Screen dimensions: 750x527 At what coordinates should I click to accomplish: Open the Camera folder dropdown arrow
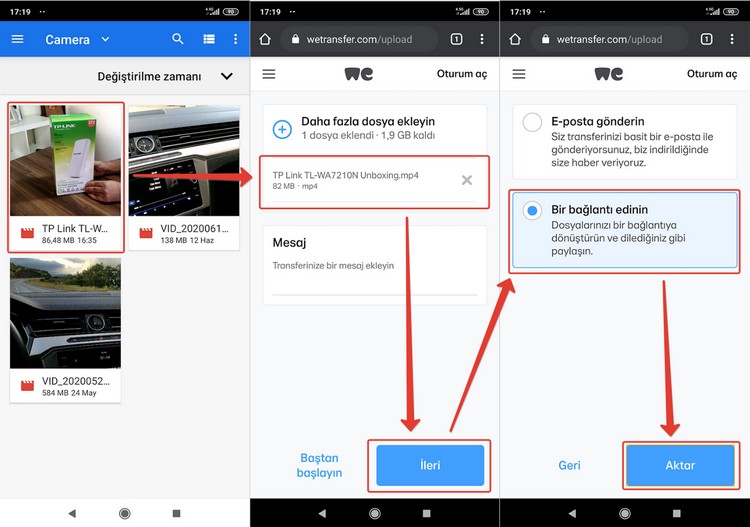(105, 40)
